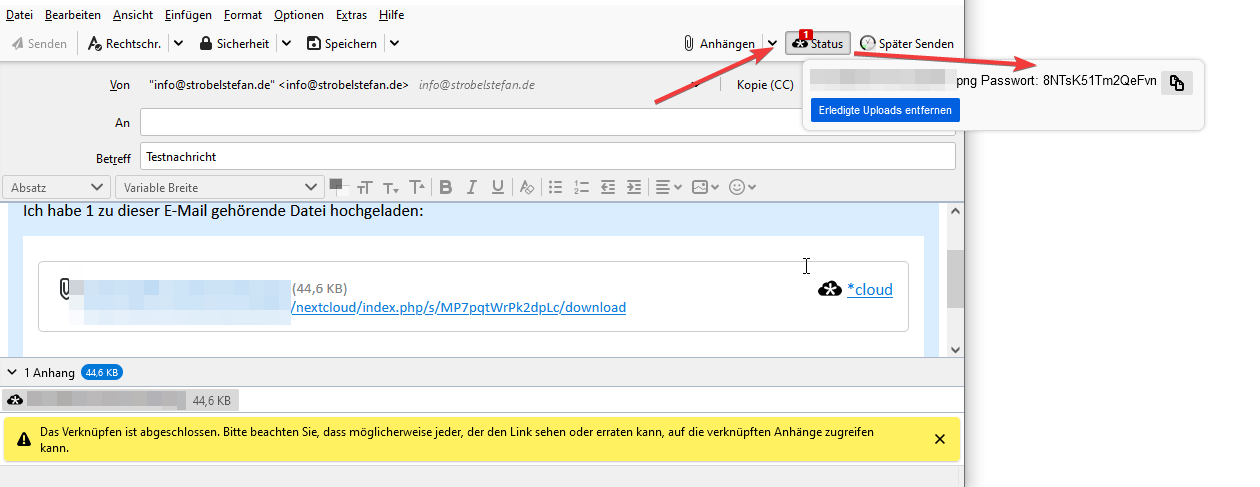The height and width of the screenshot is (487, 1260).
Task: Click the warning triangle icon in notification
Action: (23, 438)
